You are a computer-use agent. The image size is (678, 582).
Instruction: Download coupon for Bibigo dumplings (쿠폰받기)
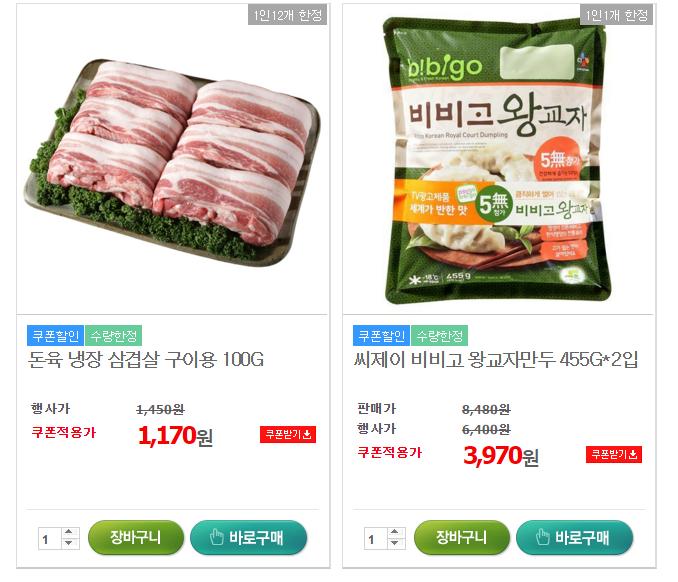[x=614, y=454]
